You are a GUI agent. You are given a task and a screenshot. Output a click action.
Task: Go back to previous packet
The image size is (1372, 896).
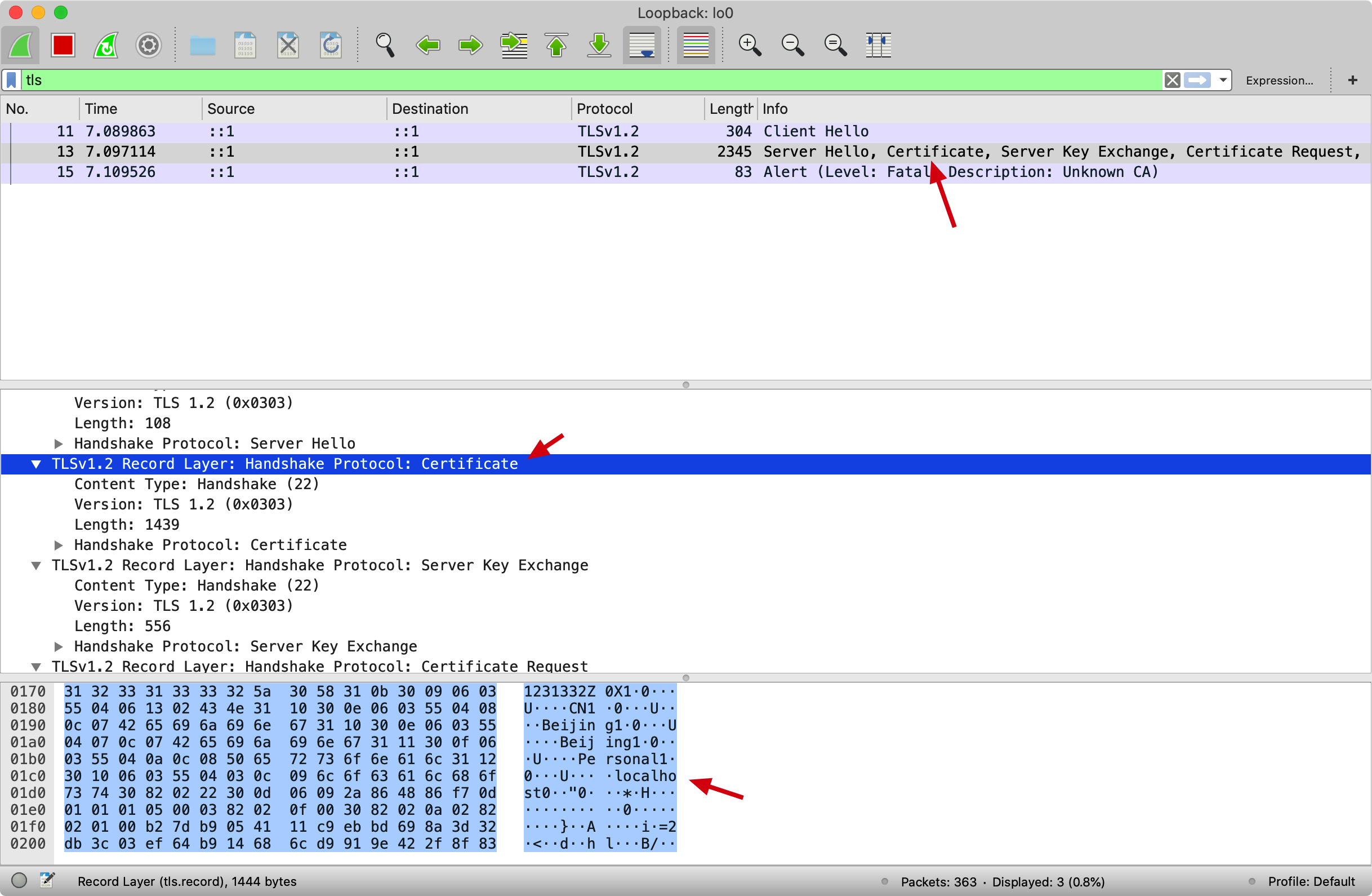(x=427, y=45)
